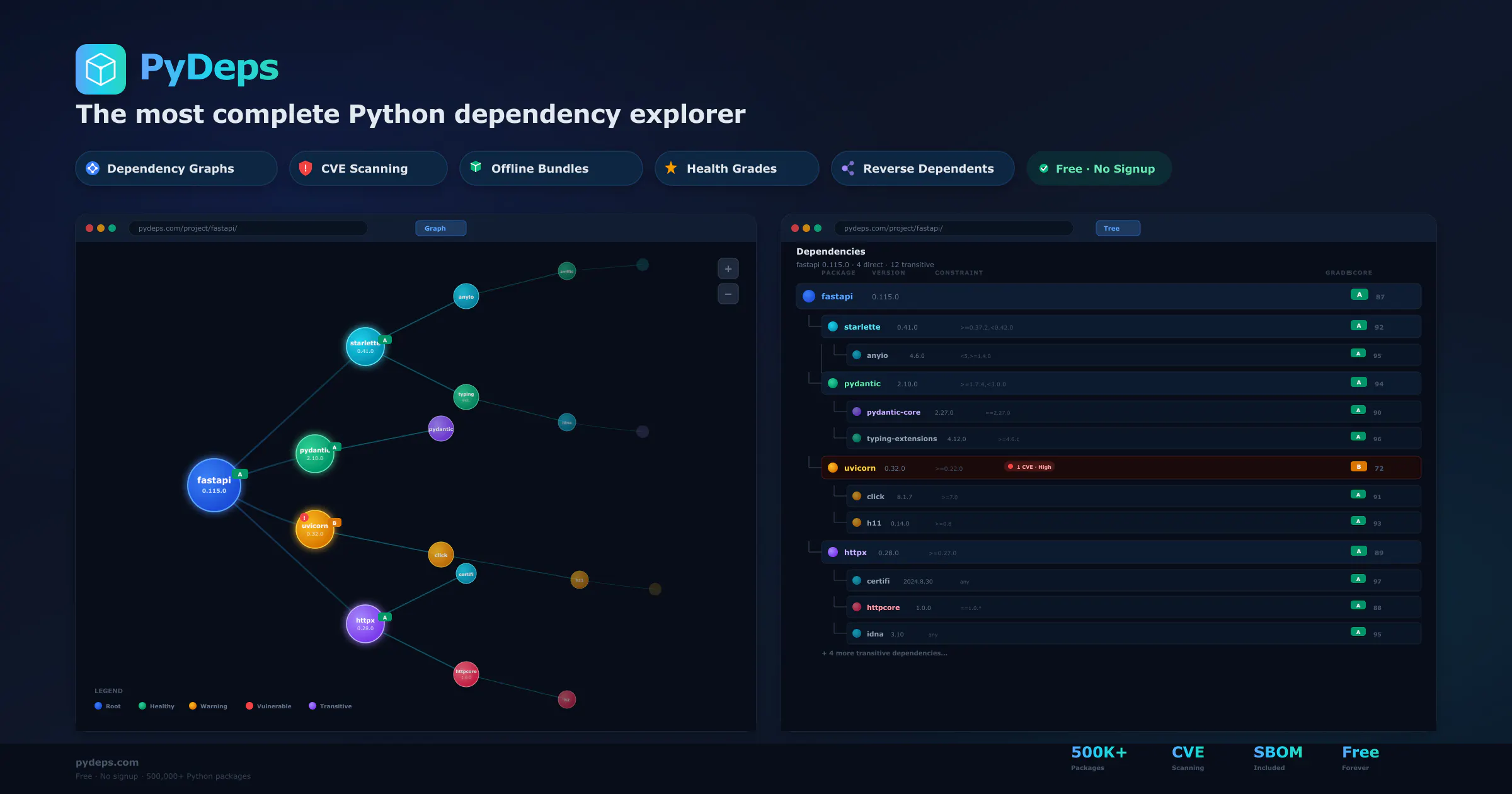Screen dimensions: 1512x794
Task: Select the httpx 0.28.0 tree row
Action: [x=1121, y=552]
